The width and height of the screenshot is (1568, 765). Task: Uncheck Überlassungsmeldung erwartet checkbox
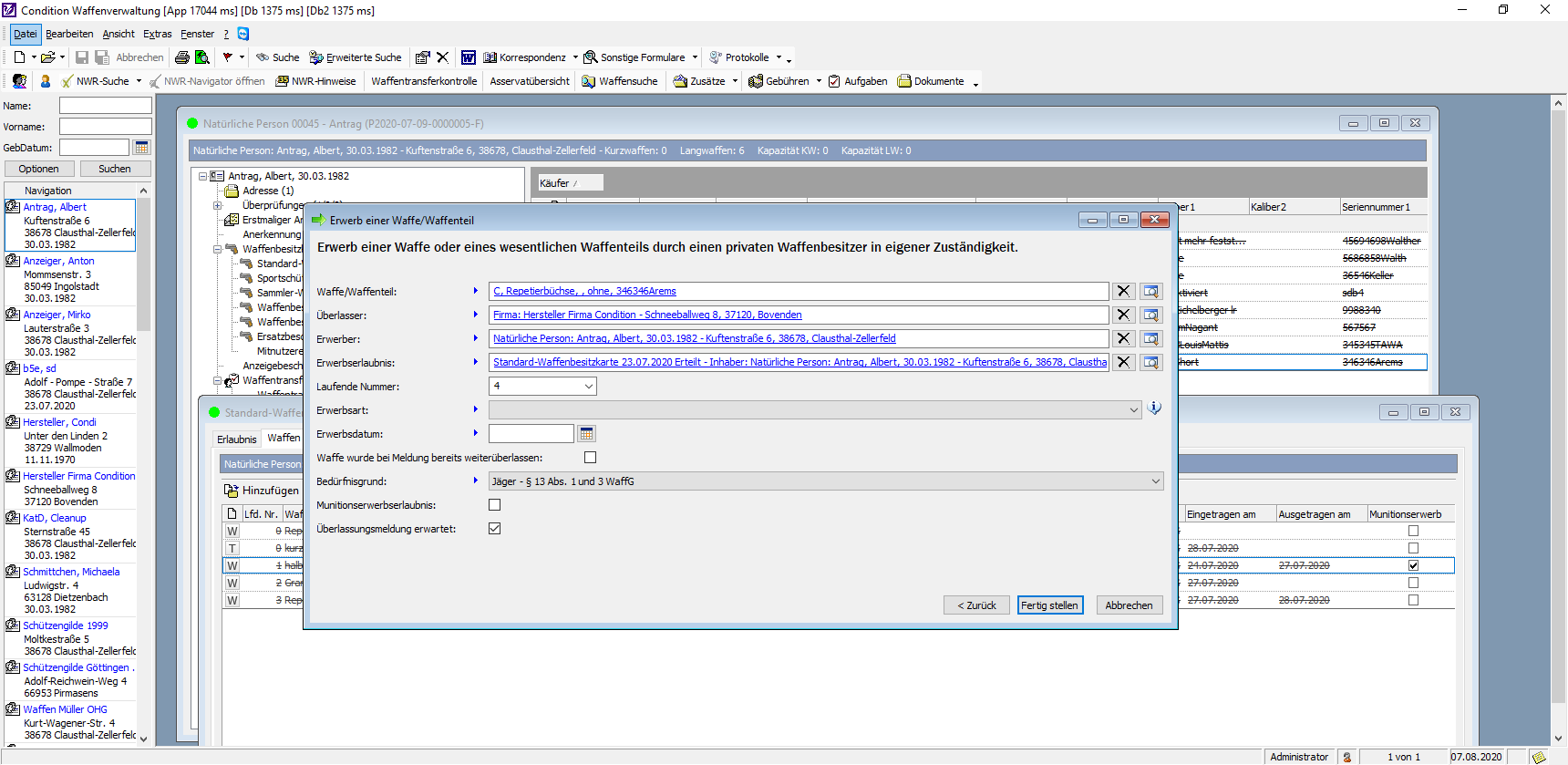click(x=495, y=529)
